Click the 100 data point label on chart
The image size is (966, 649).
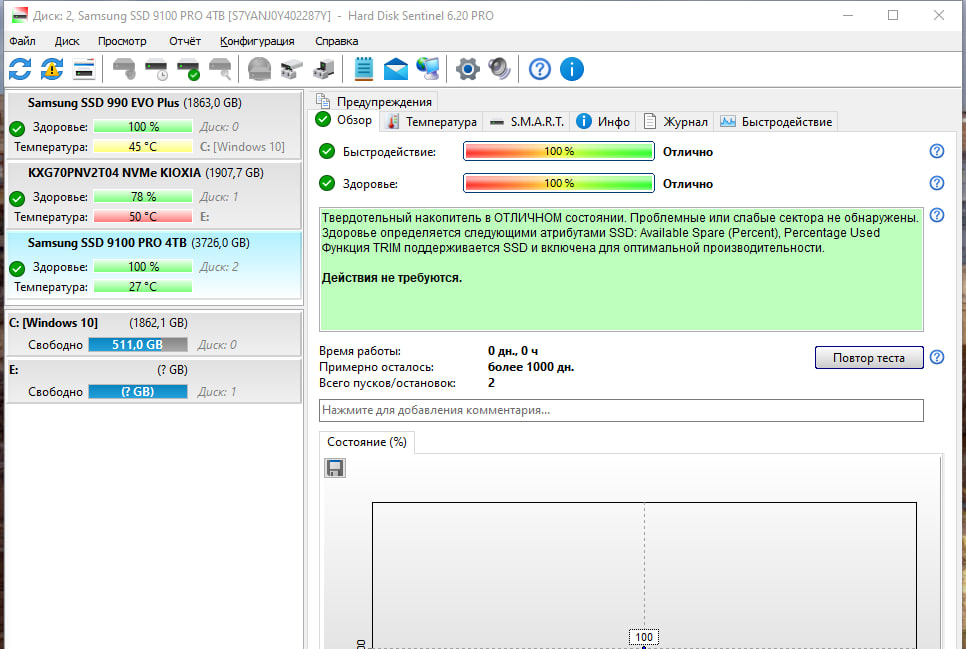coord(644,637)
